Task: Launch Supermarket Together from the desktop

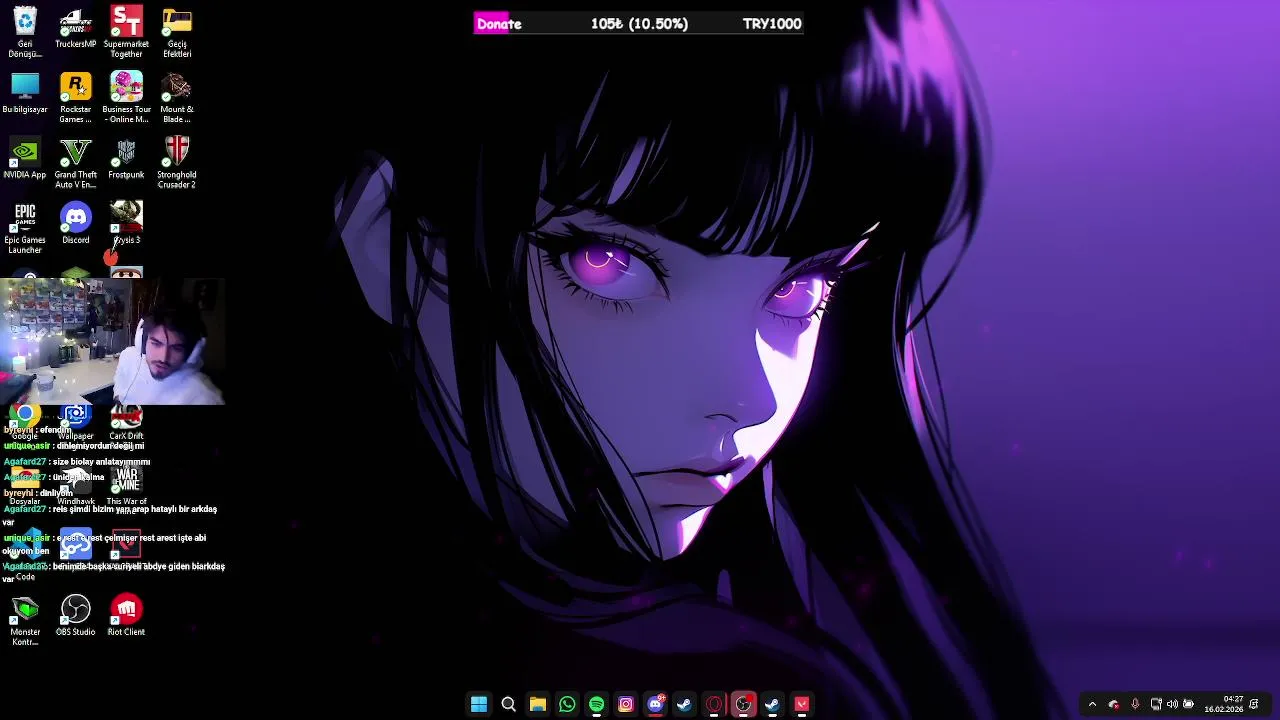Action: [x=126, y=32]
